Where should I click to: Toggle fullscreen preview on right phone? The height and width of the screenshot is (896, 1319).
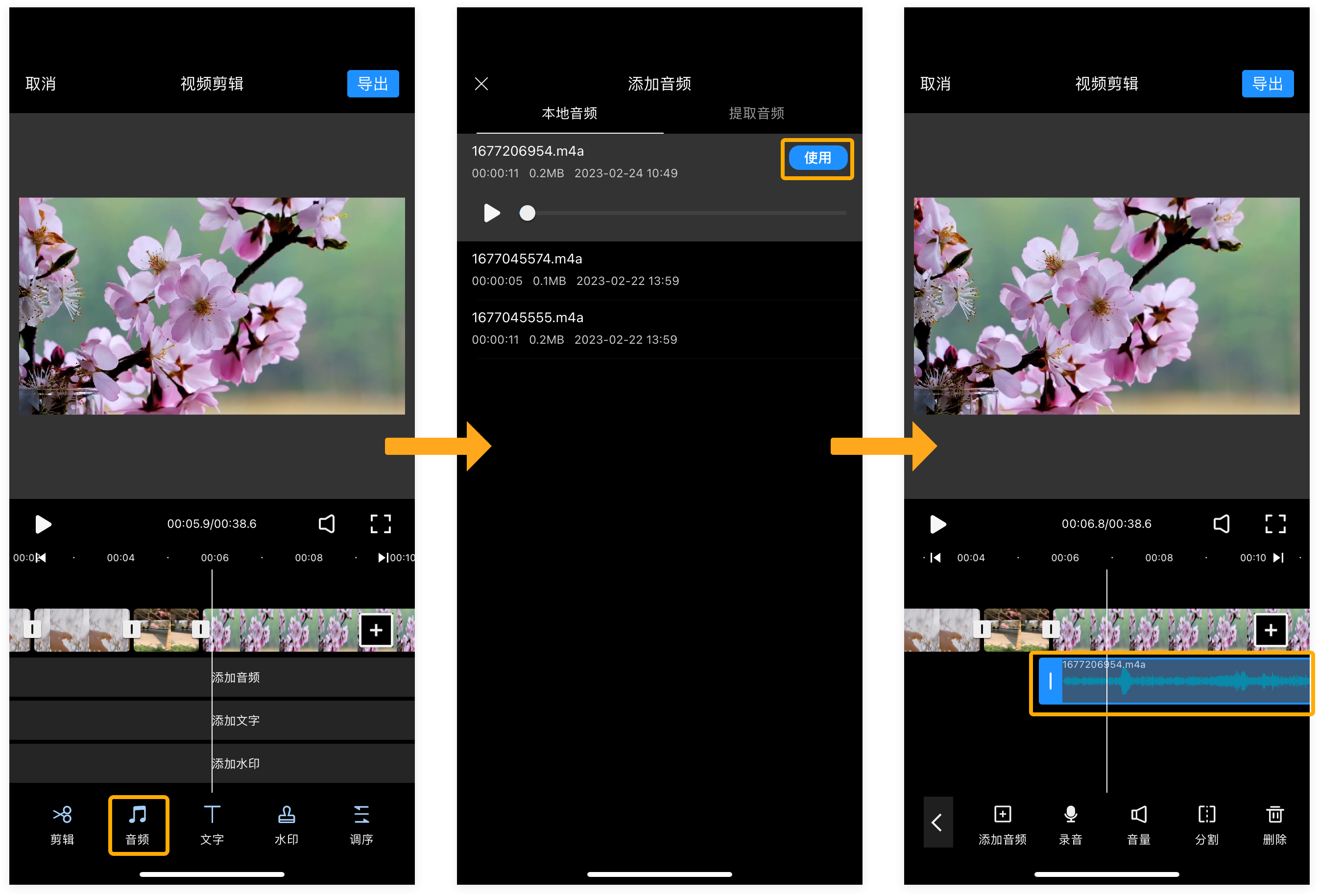(x=1275, y=524)
